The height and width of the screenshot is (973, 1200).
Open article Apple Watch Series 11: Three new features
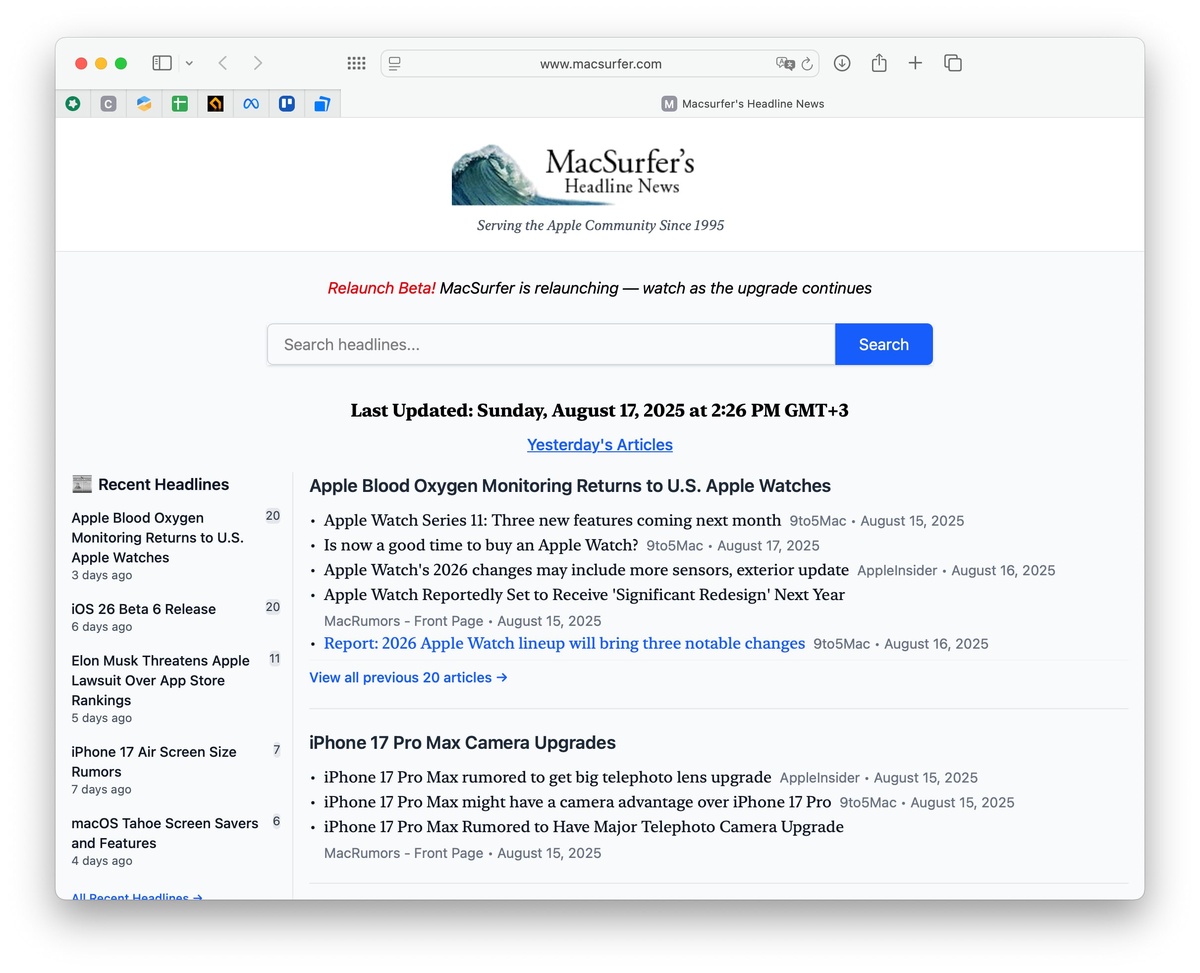click(x=552, y=520)
